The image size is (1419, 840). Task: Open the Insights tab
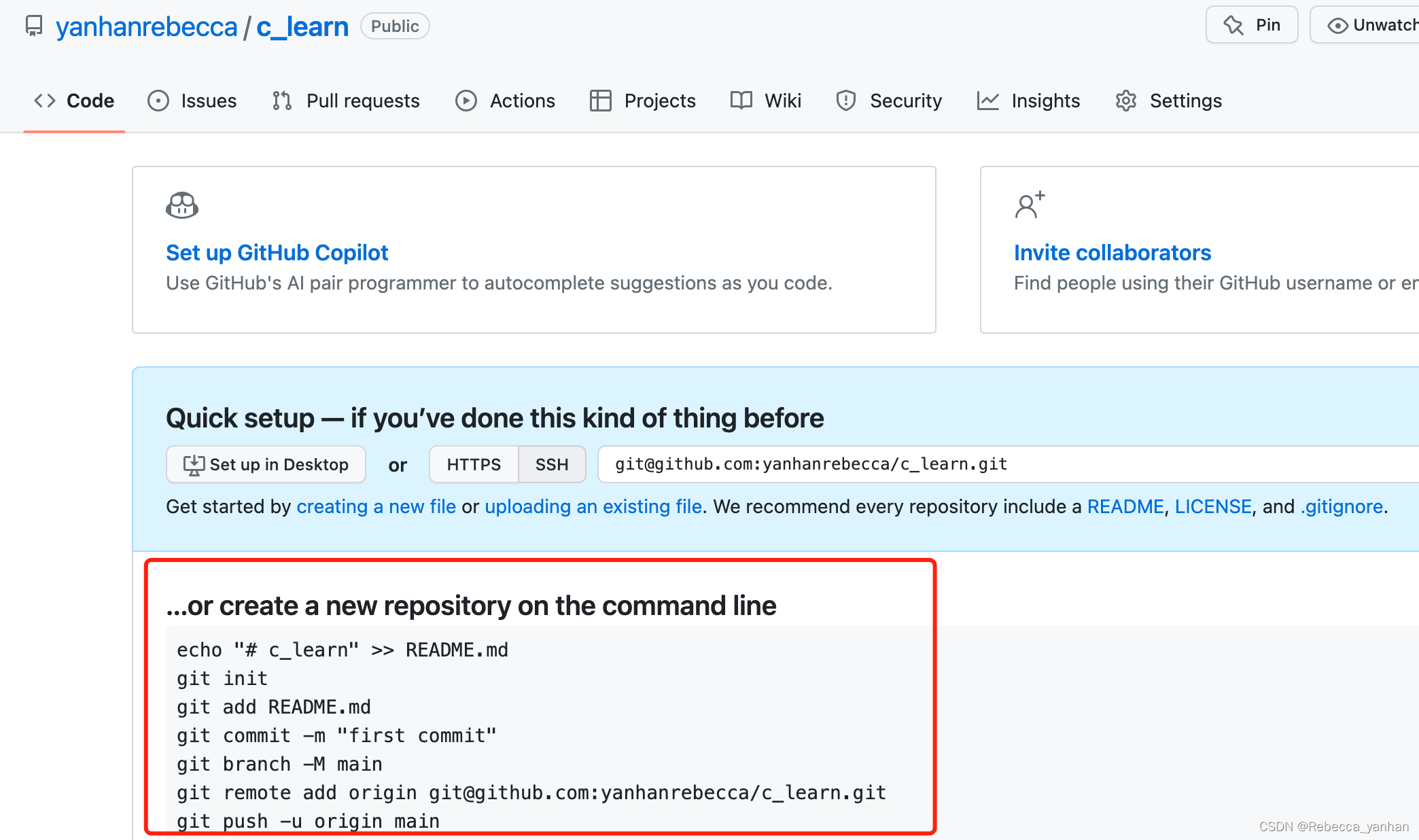(1028, 101)
